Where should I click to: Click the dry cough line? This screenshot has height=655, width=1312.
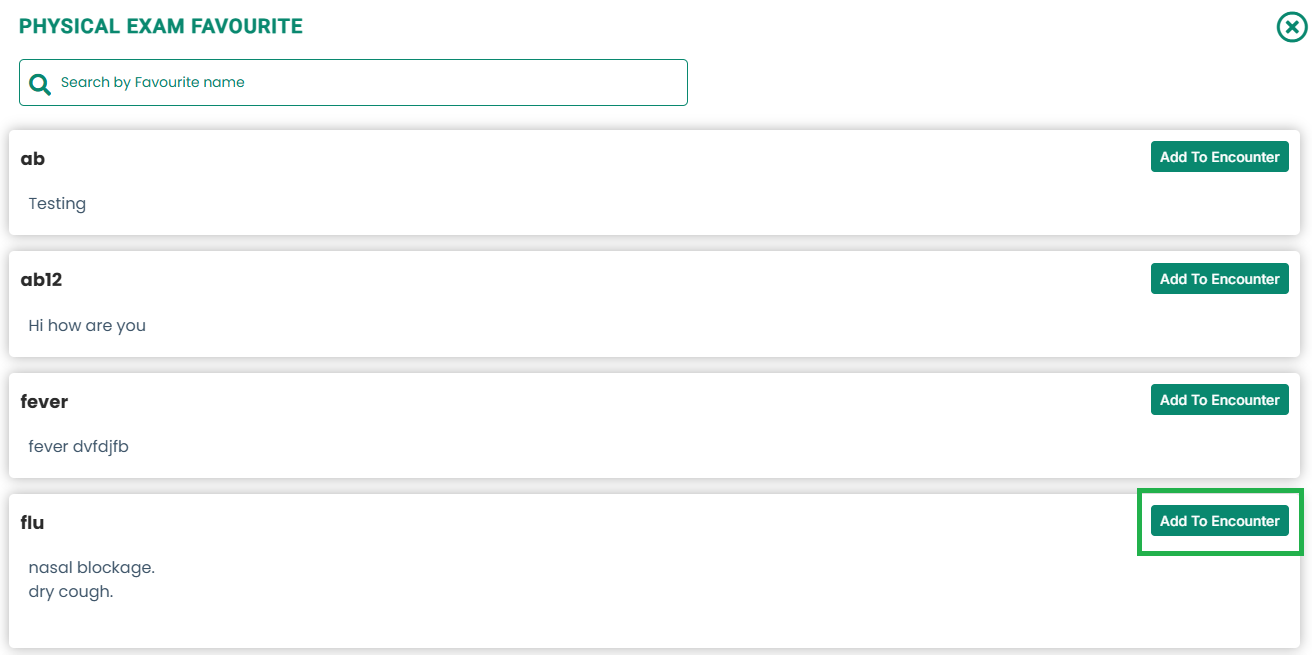(71, 592)
